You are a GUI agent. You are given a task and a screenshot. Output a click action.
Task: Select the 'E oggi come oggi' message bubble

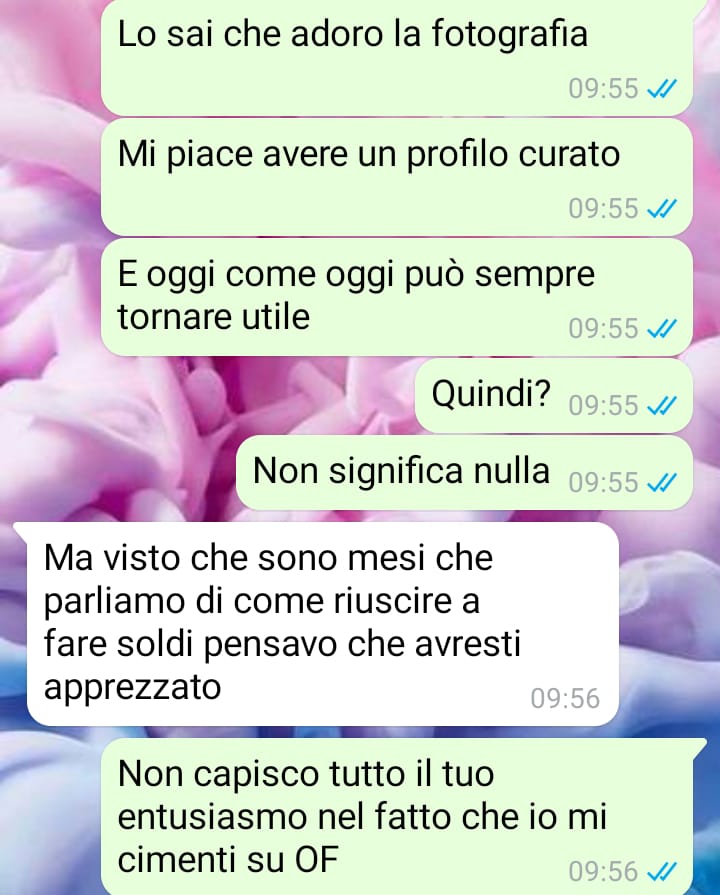pos(397,297)
